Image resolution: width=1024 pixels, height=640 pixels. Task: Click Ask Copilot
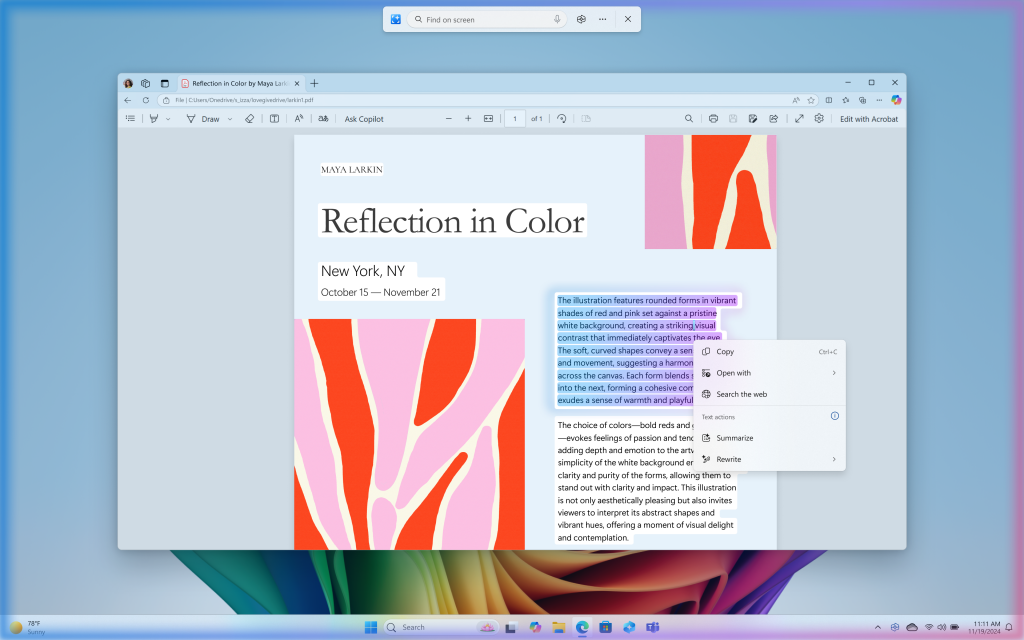point(362,118)
